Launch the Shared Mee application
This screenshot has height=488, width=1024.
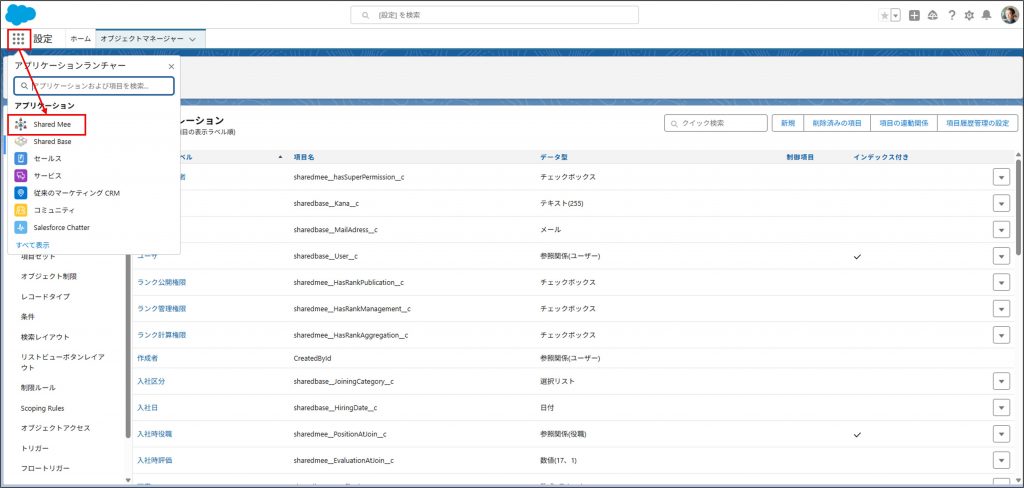51,124
